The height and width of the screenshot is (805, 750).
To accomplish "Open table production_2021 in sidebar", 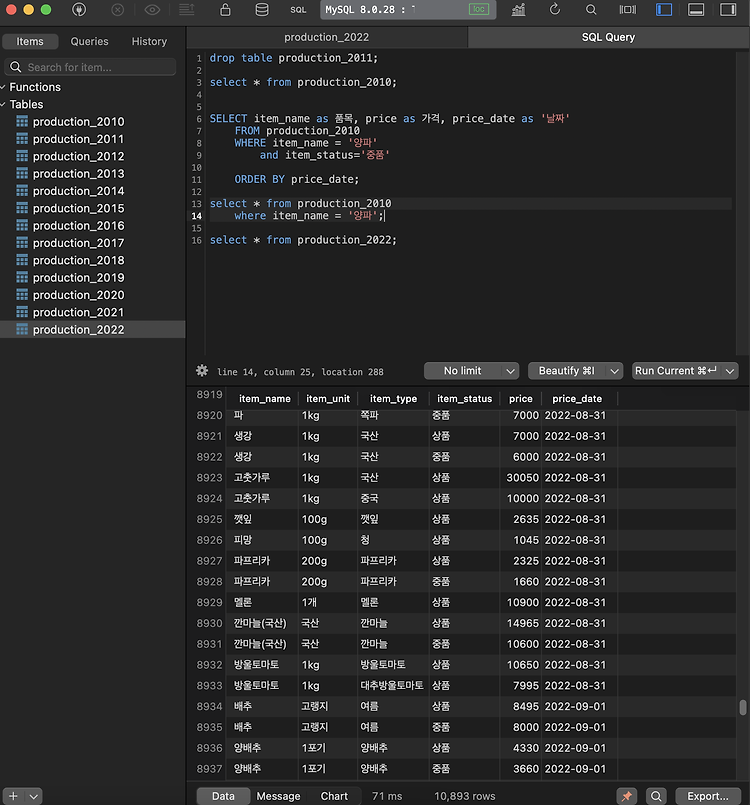I will click(x=78, y=312).
